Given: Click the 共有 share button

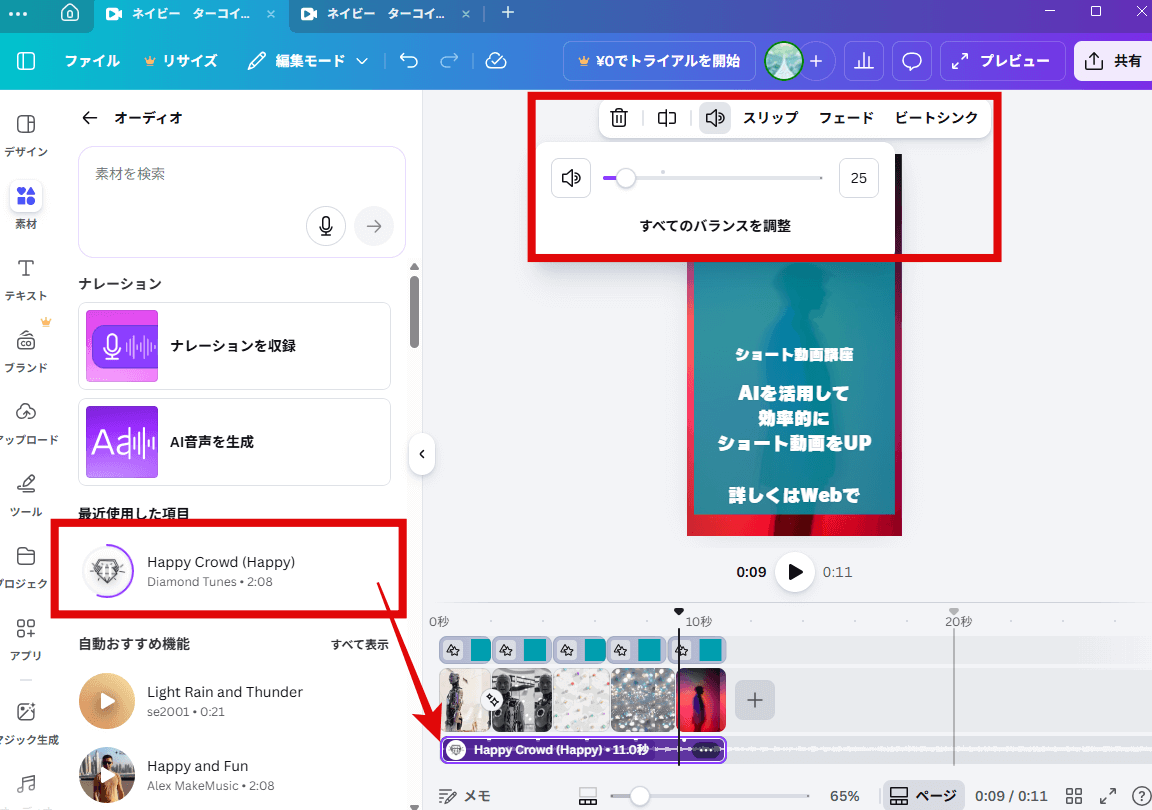Looking at the screenshot, I should point(1114,61).
